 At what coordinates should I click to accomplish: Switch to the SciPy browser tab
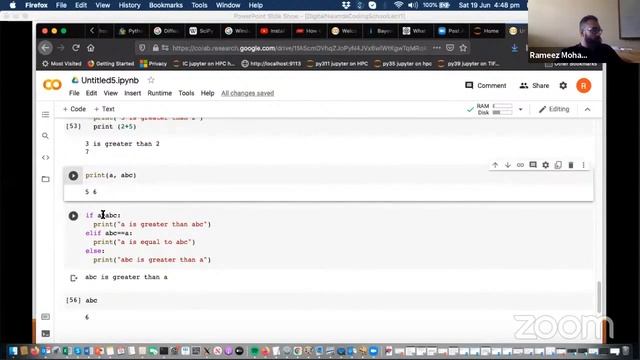tap(202, 31)
